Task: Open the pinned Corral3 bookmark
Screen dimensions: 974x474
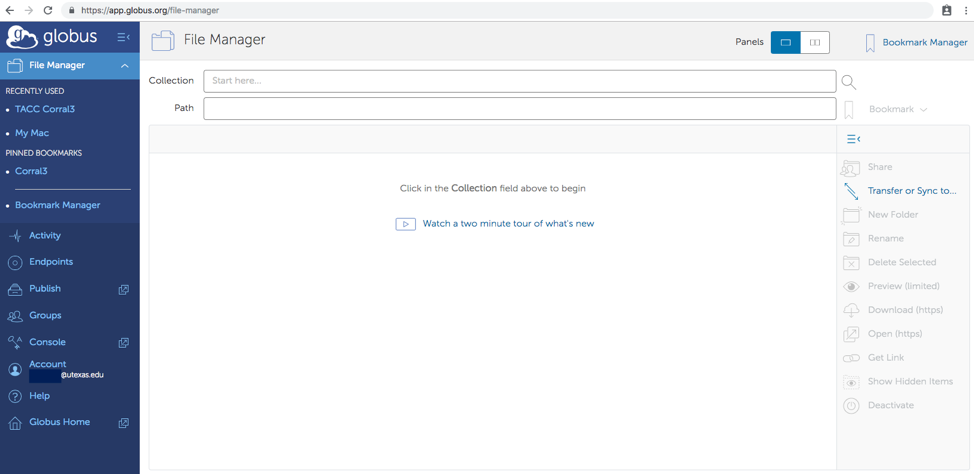Action: [31, 171]
